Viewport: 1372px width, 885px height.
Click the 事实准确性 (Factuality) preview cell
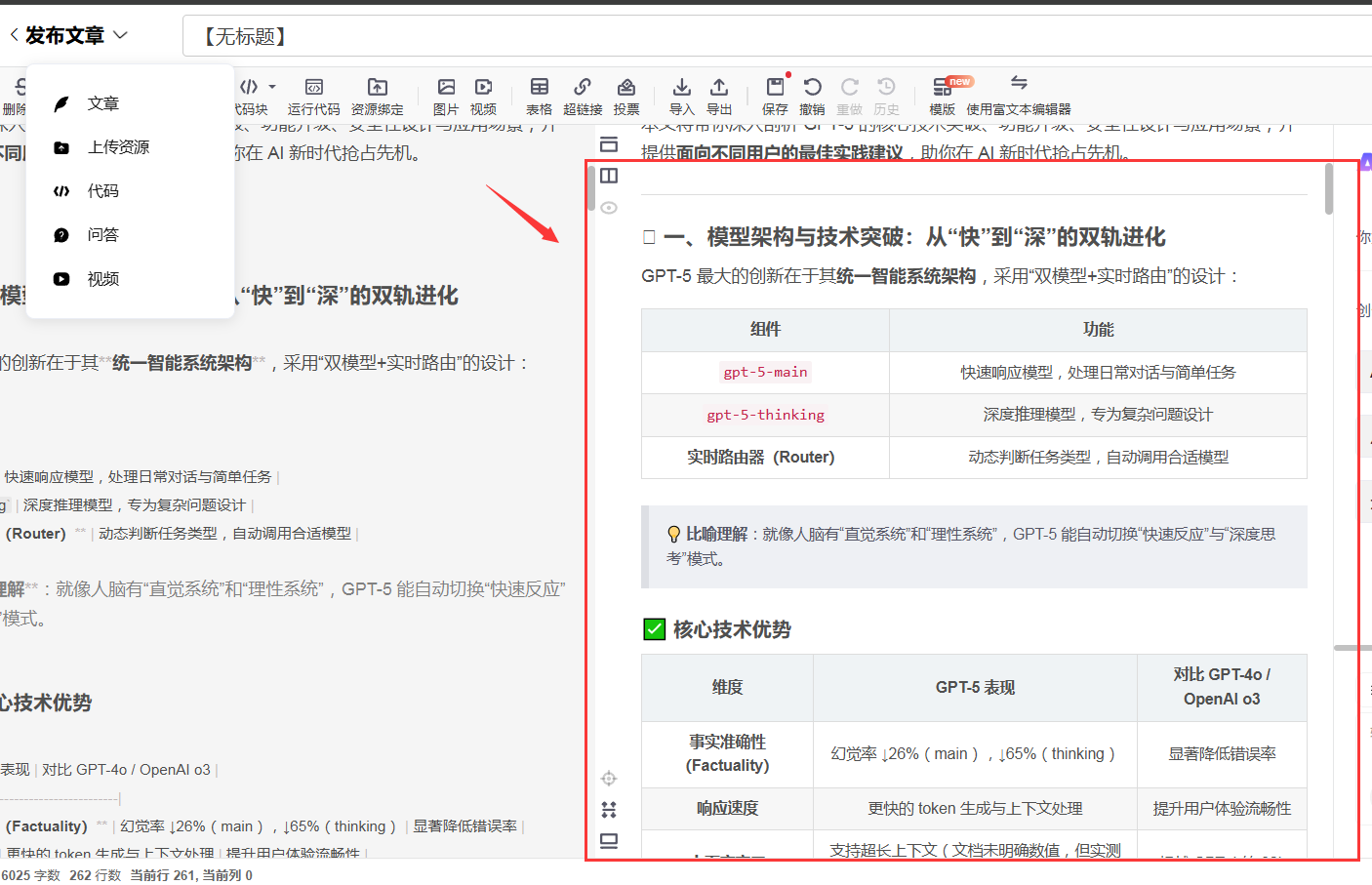click(727, 754)
